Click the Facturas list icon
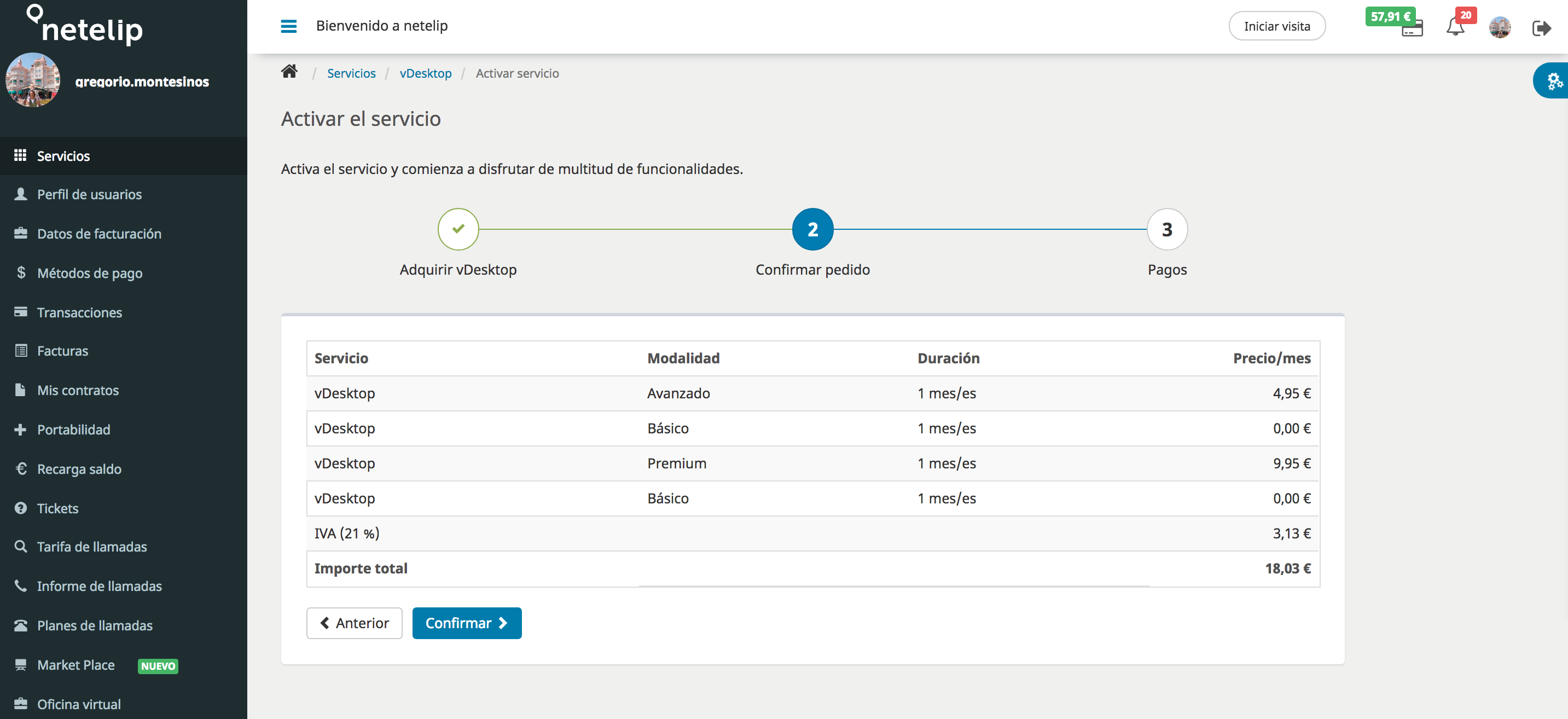 (x=21, y=351)
